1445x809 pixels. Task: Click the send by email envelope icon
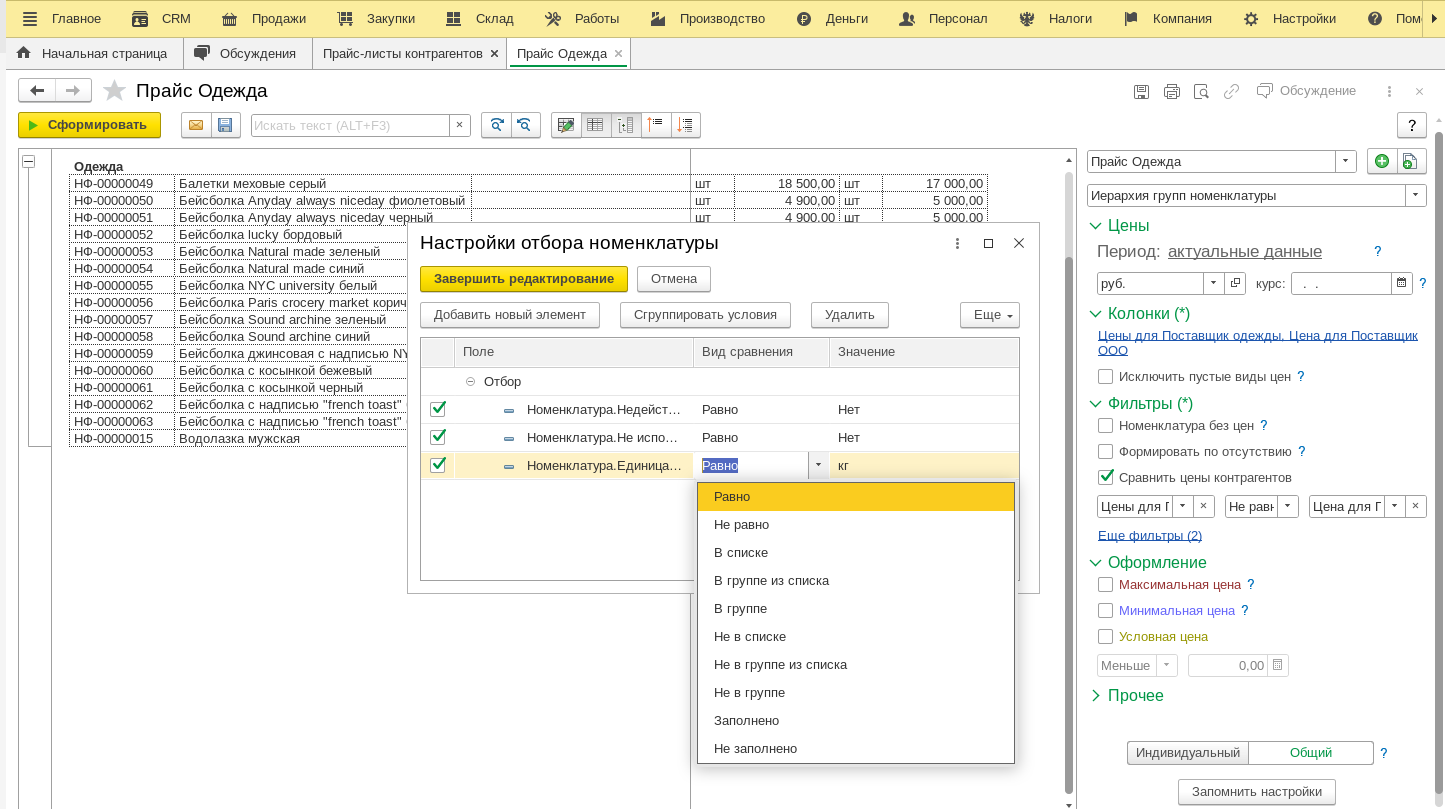(196, 125)
